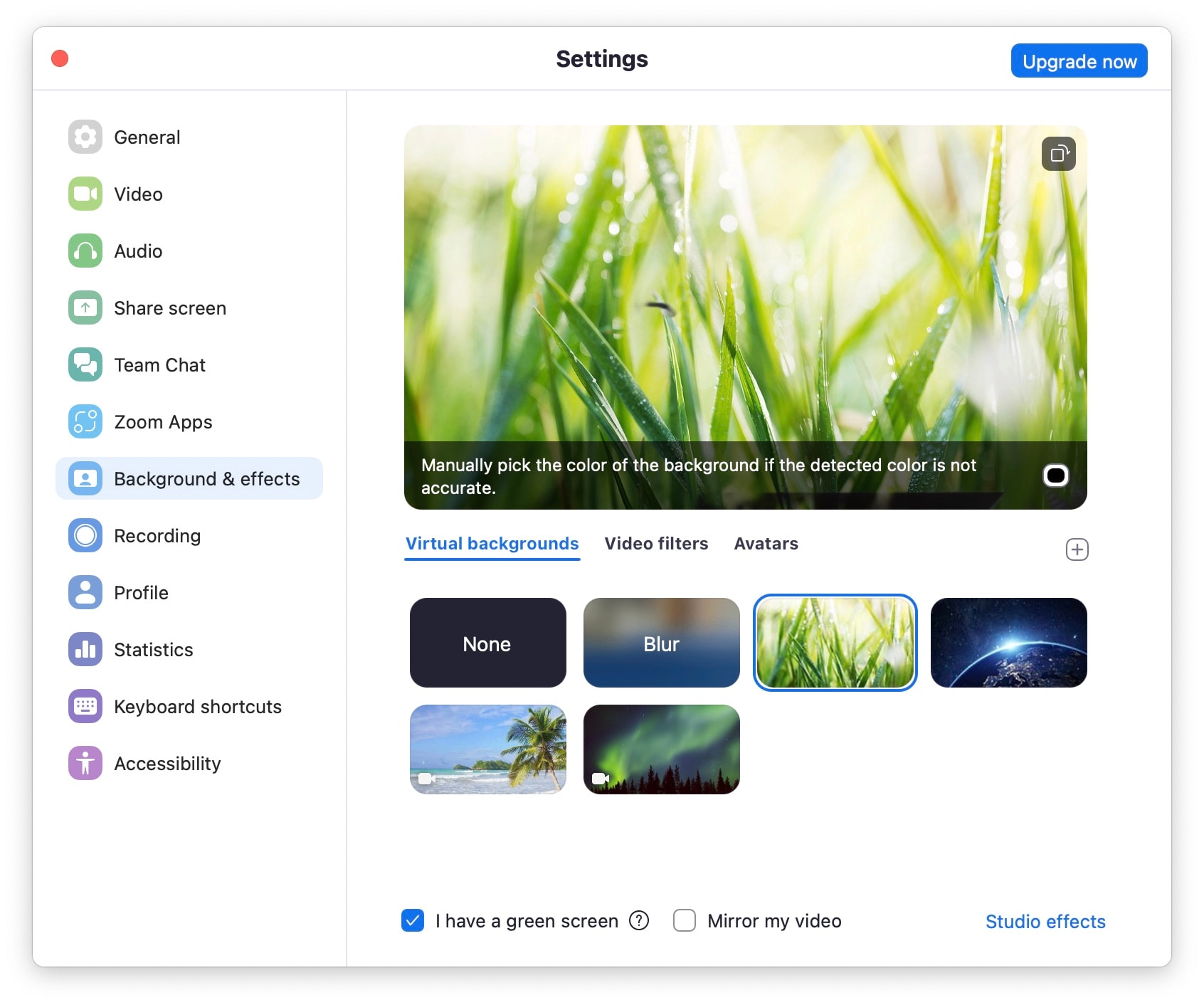
Task: Enable Mirror my video checkbox
Action: point(685,920)
